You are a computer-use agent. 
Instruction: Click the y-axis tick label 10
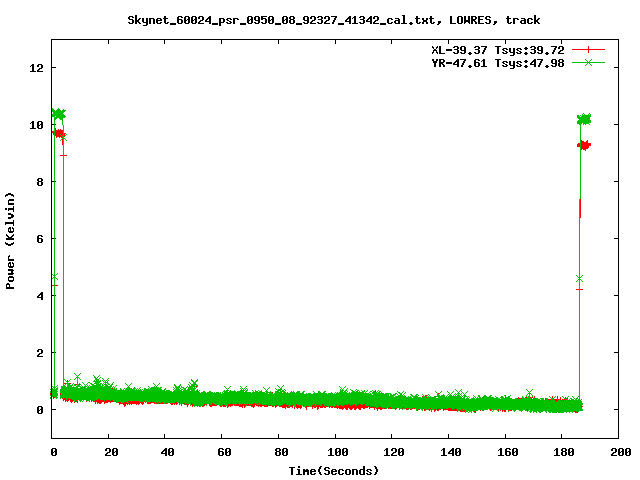coord(37,125)
